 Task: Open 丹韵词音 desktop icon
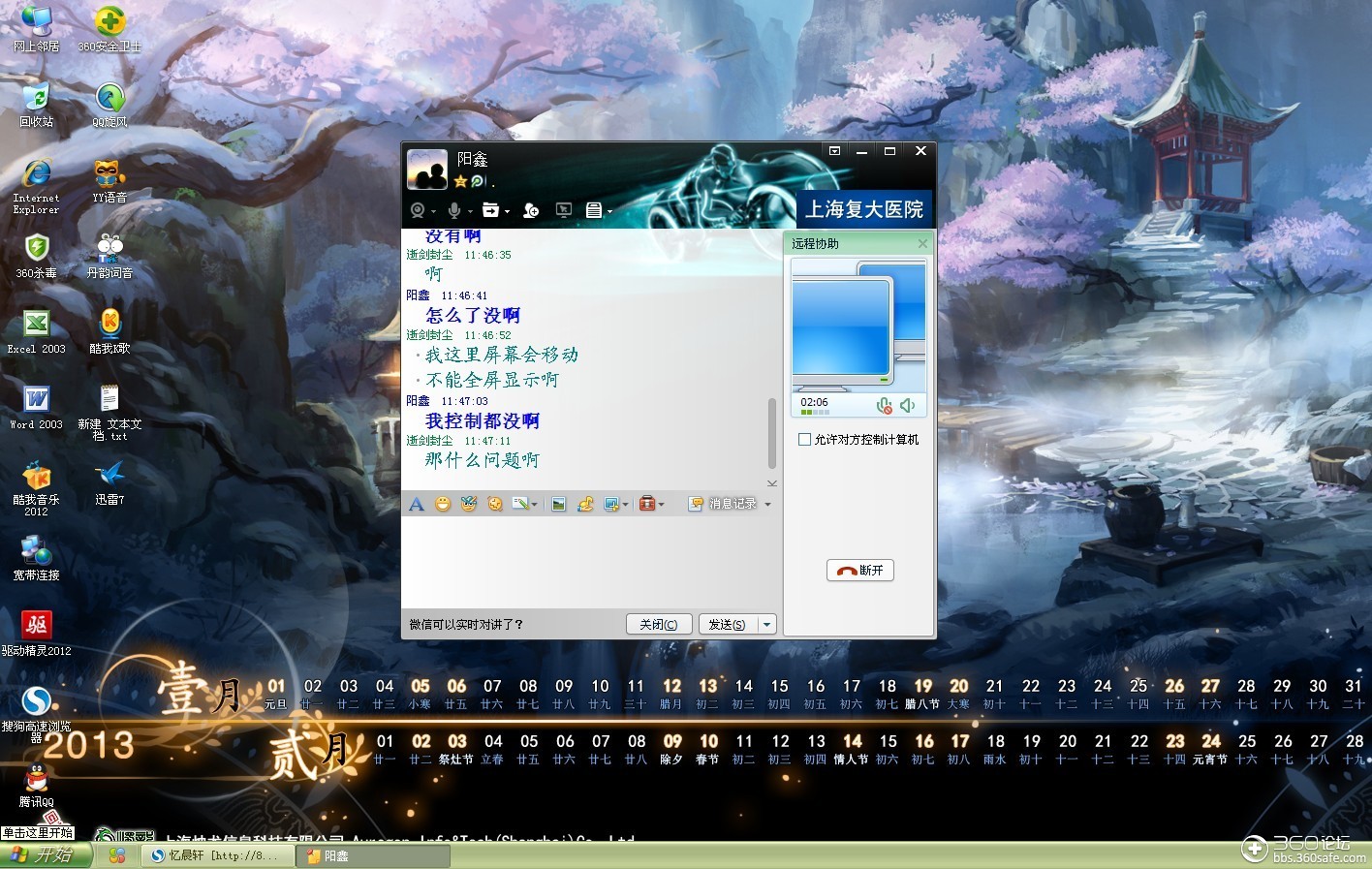coord(109,256)
